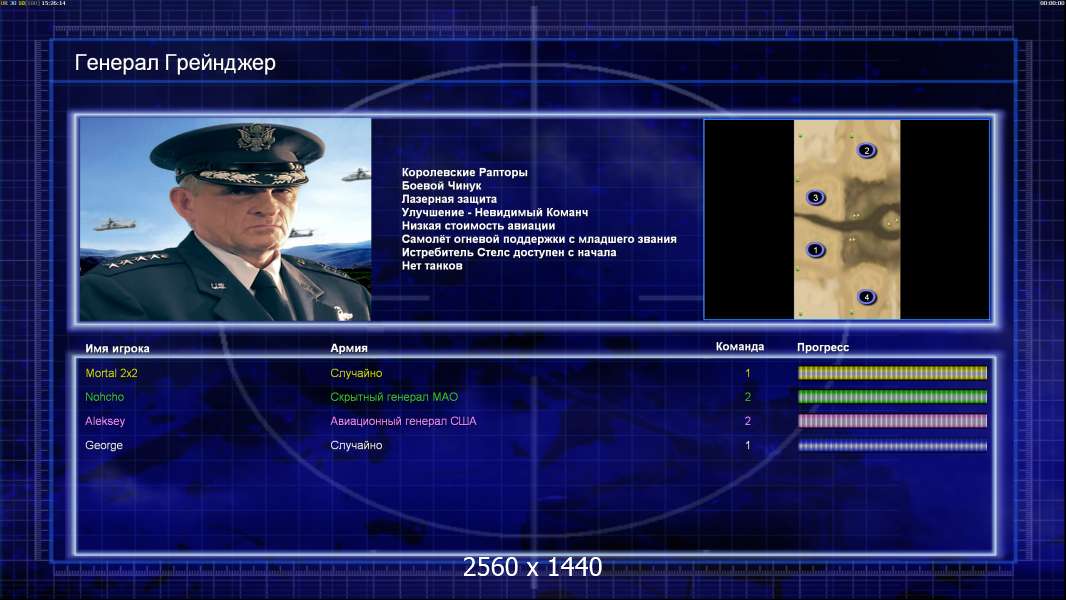Click Mortal 2x2 yellow progress bar

tap(892, 372)
